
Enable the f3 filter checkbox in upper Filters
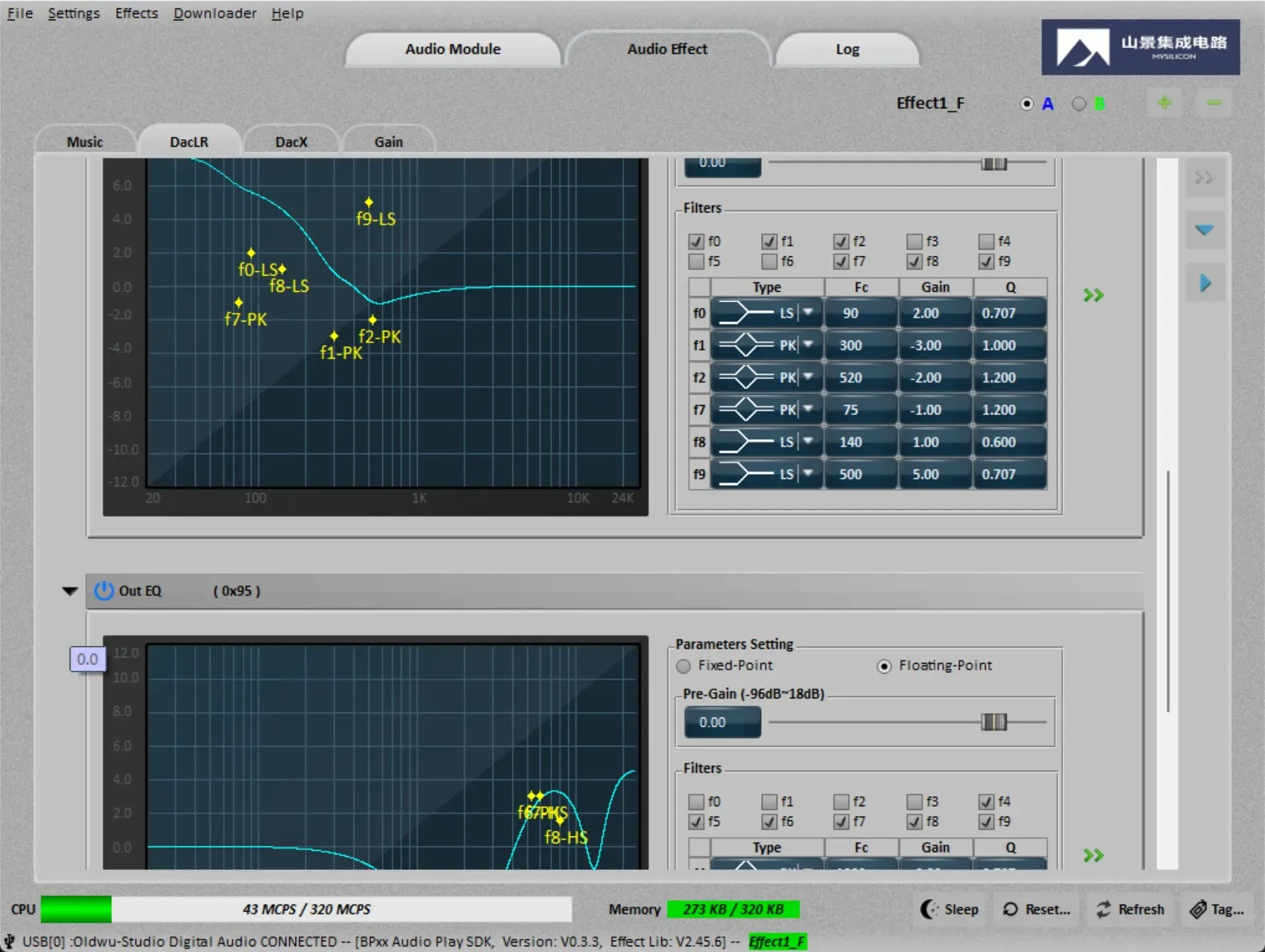[914, 242]
